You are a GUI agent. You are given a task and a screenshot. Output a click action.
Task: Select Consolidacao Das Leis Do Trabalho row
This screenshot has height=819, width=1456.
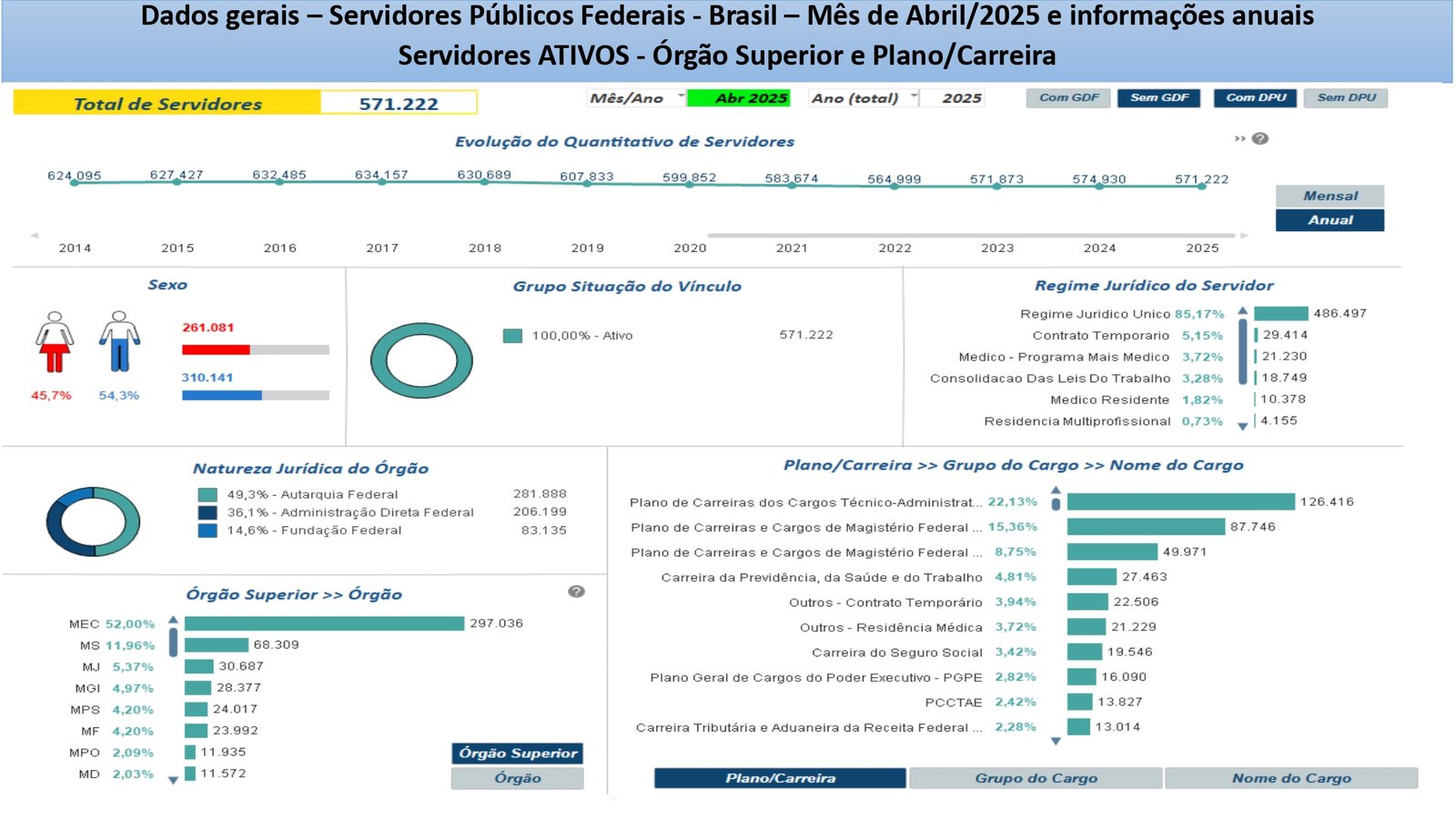click(x=1121, y=379)
